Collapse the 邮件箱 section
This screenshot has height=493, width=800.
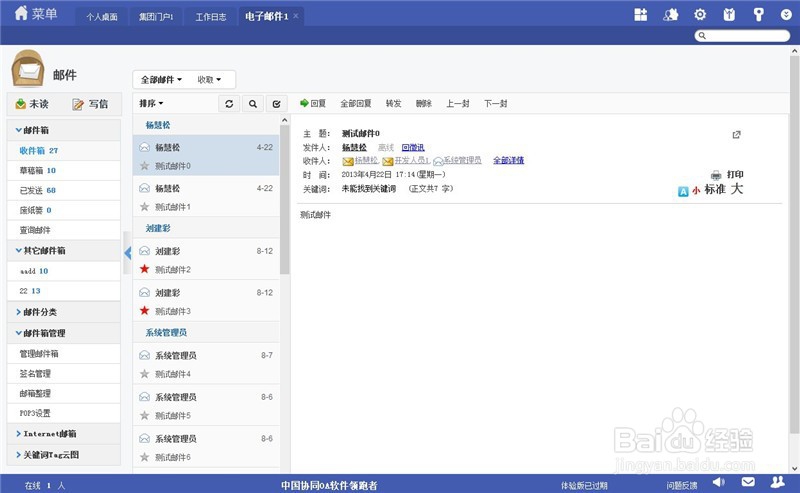pyautogui.click(x=64, y=130)
